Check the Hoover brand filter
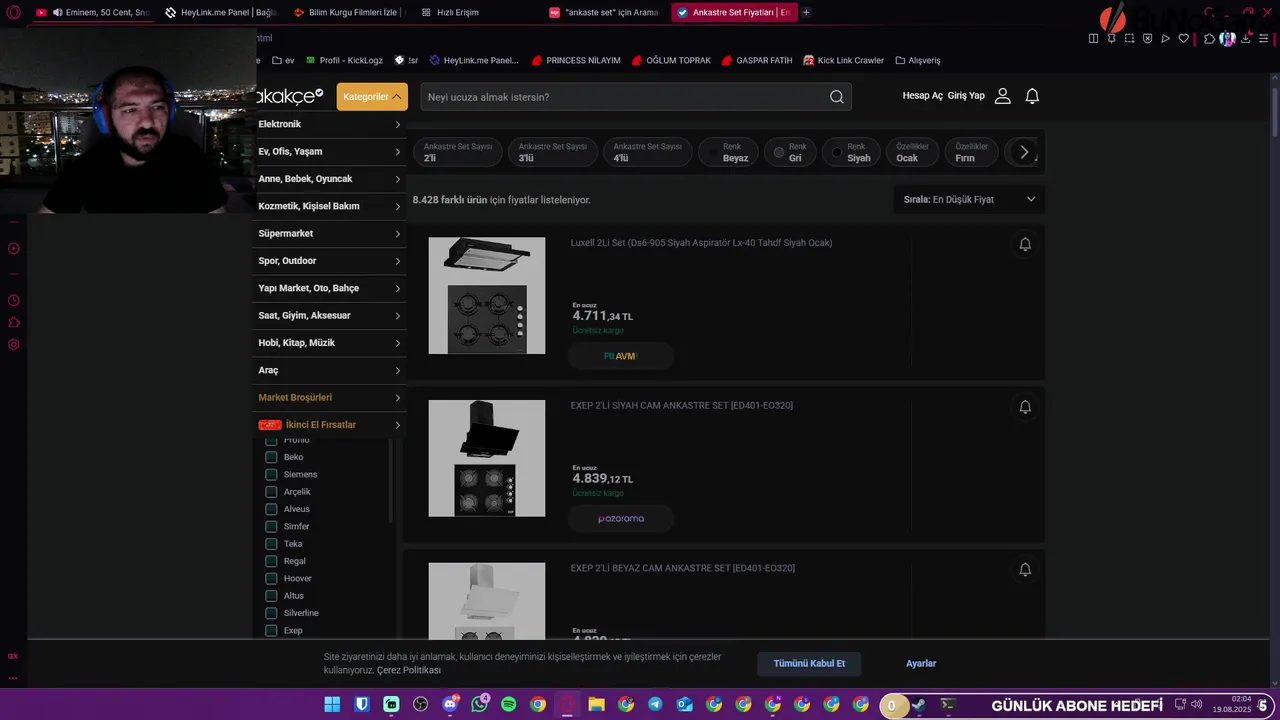1280x720 pixels. tap(271, 578)
